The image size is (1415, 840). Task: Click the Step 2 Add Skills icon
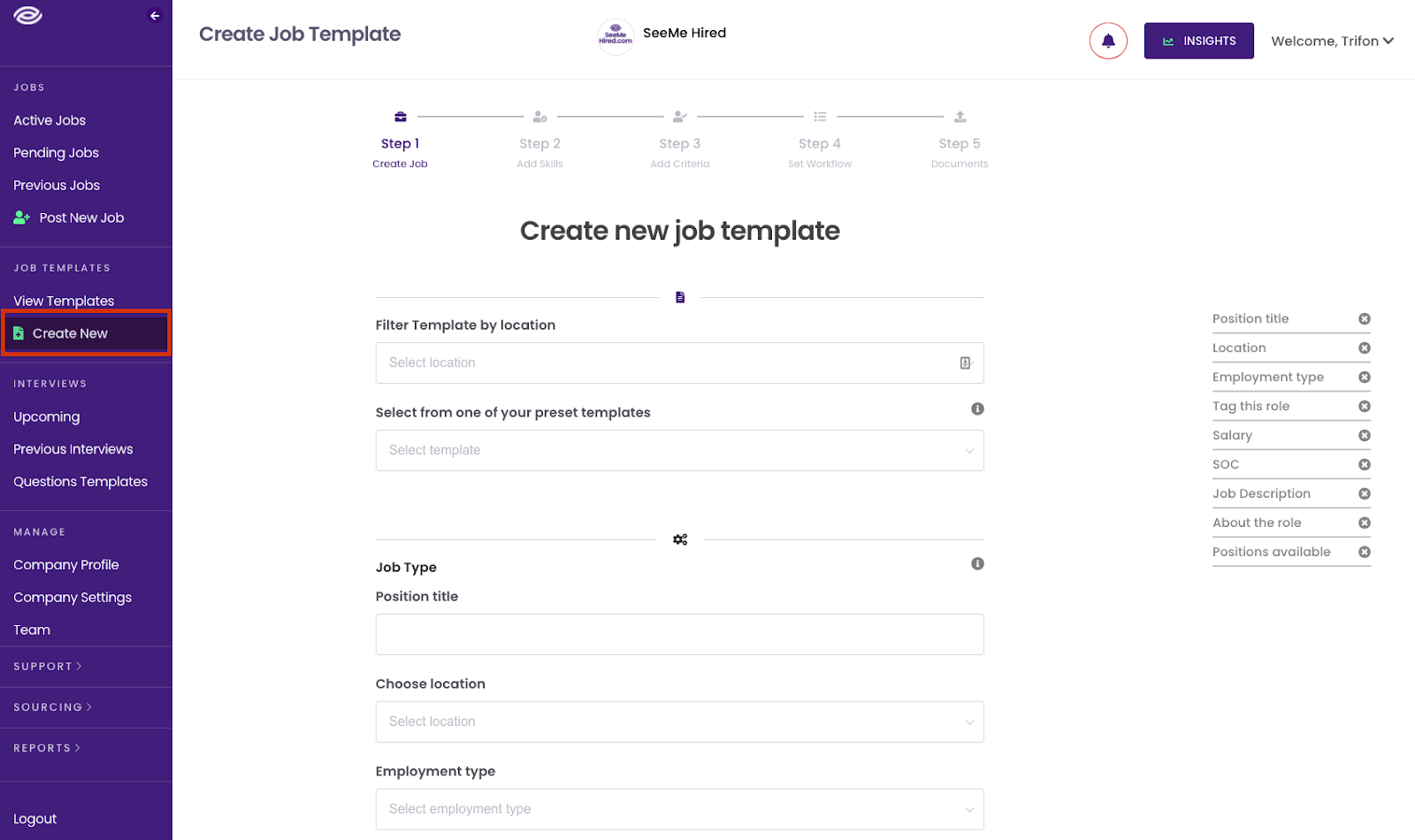click(540, 117)
